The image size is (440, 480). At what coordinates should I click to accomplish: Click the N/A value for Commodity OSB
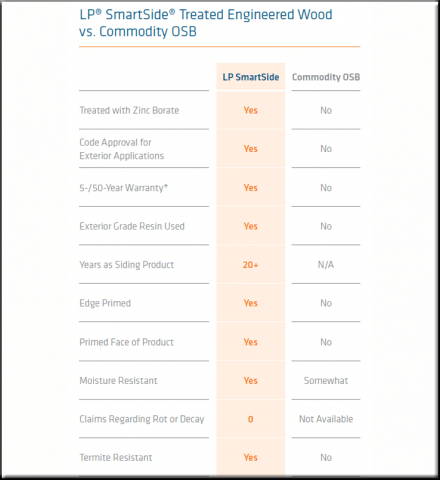tap(326, 265)
